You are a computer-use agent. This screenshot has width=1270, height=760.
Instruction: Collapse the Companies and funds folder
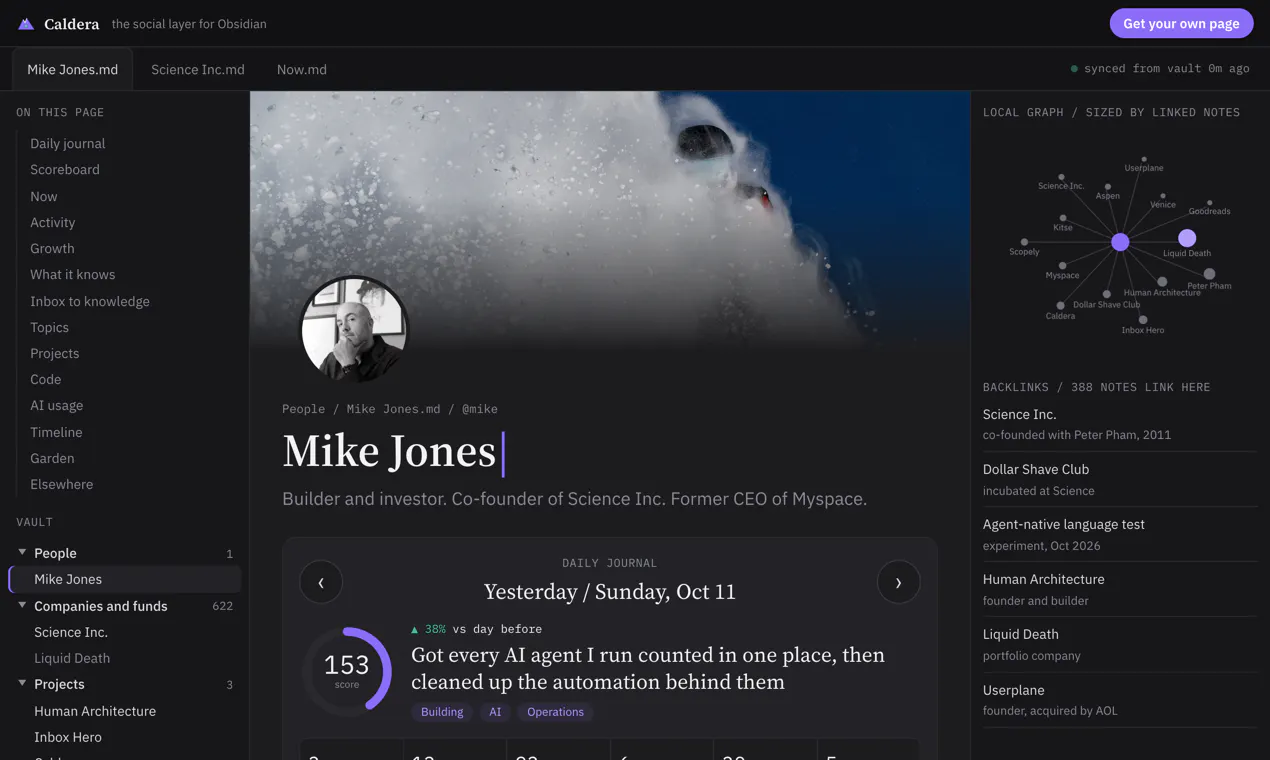[22, 605]
